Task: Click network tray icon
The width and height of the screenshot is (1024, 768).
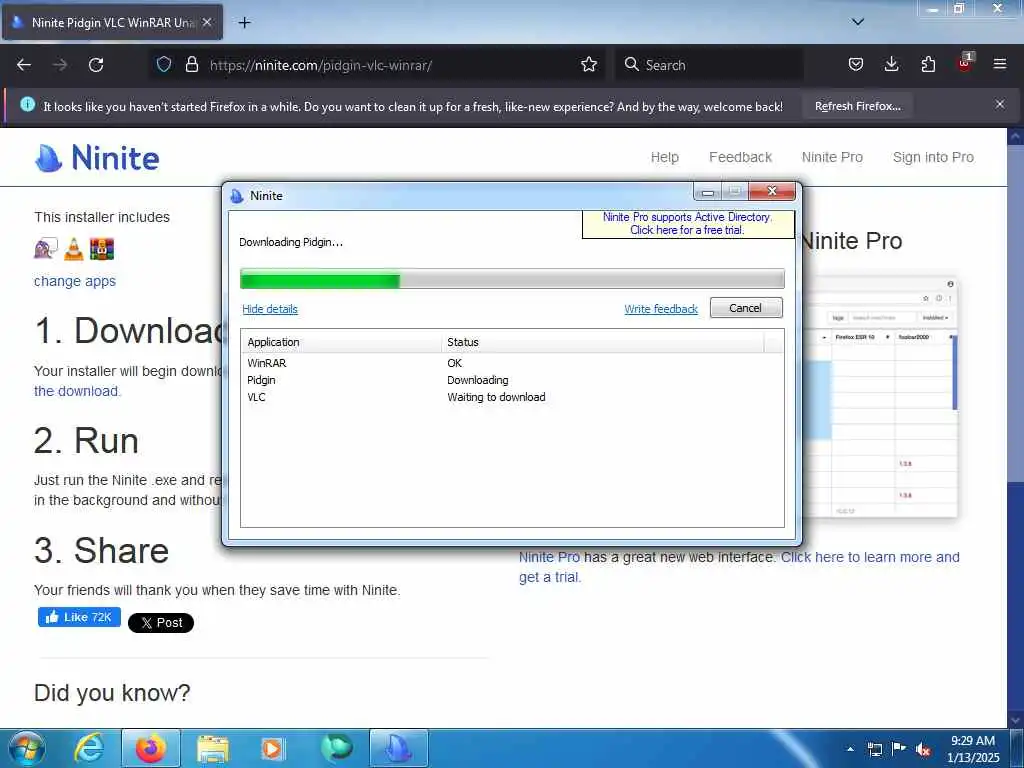Action: click(874, 749)
